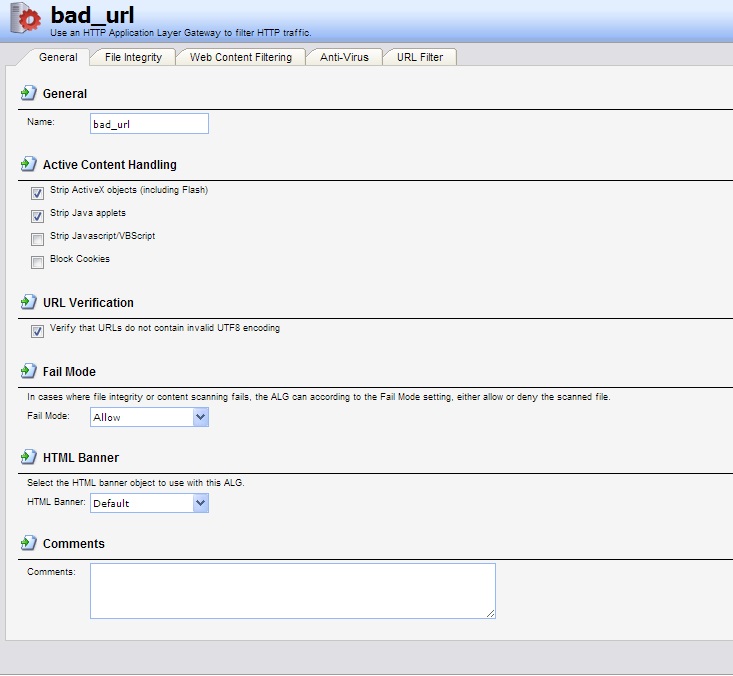Switch to the File Integrity tab
This screenshot has width=733, height=676.
[x=133, y=57]
